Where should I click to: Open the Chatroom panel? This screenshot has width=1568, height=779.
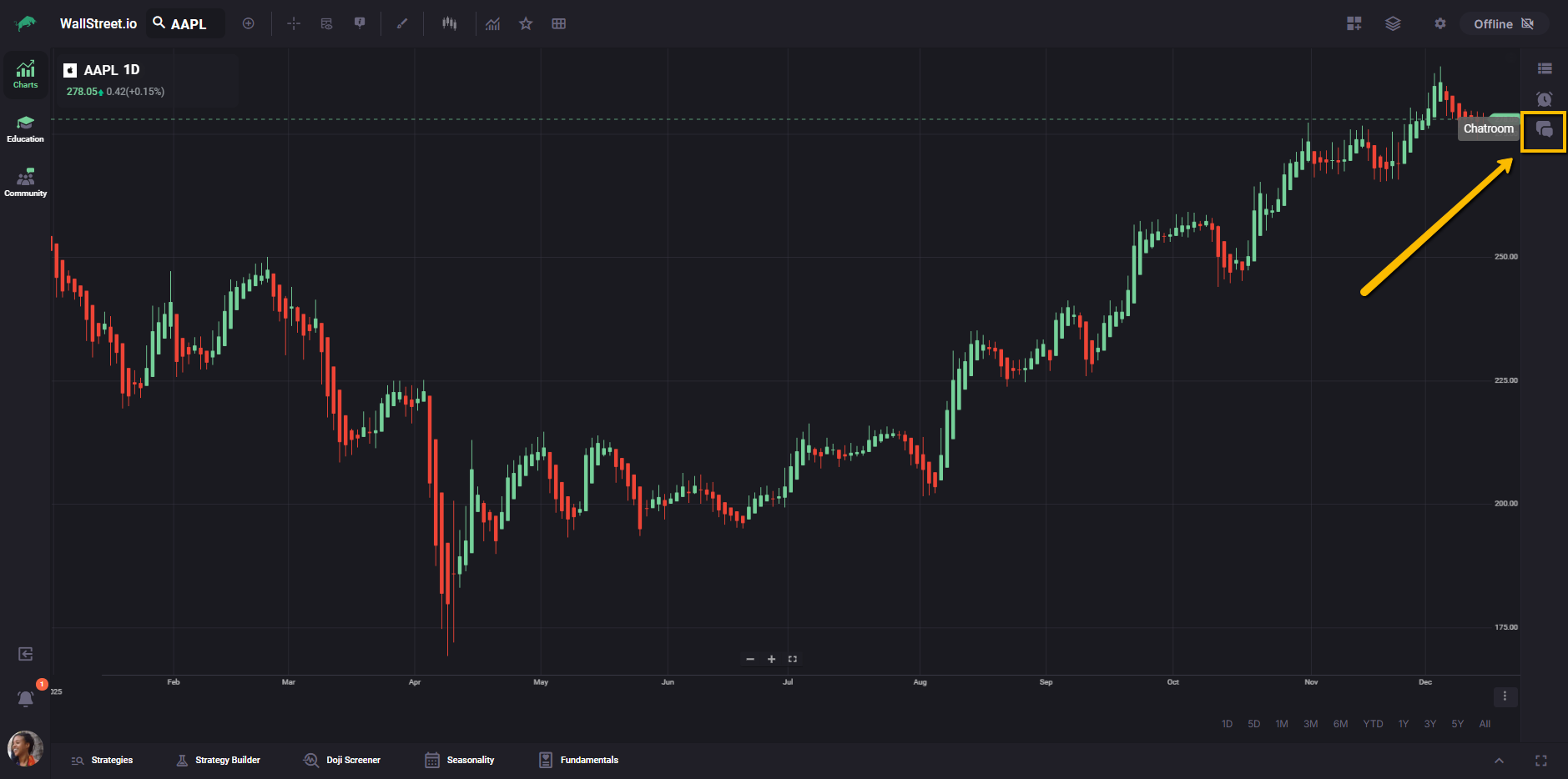(x=1544, y=130)
